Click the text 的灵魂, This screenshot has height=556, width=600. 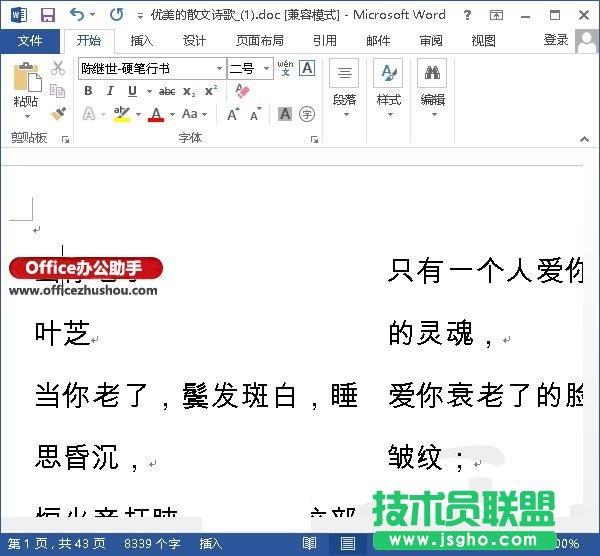click(440, 333)
